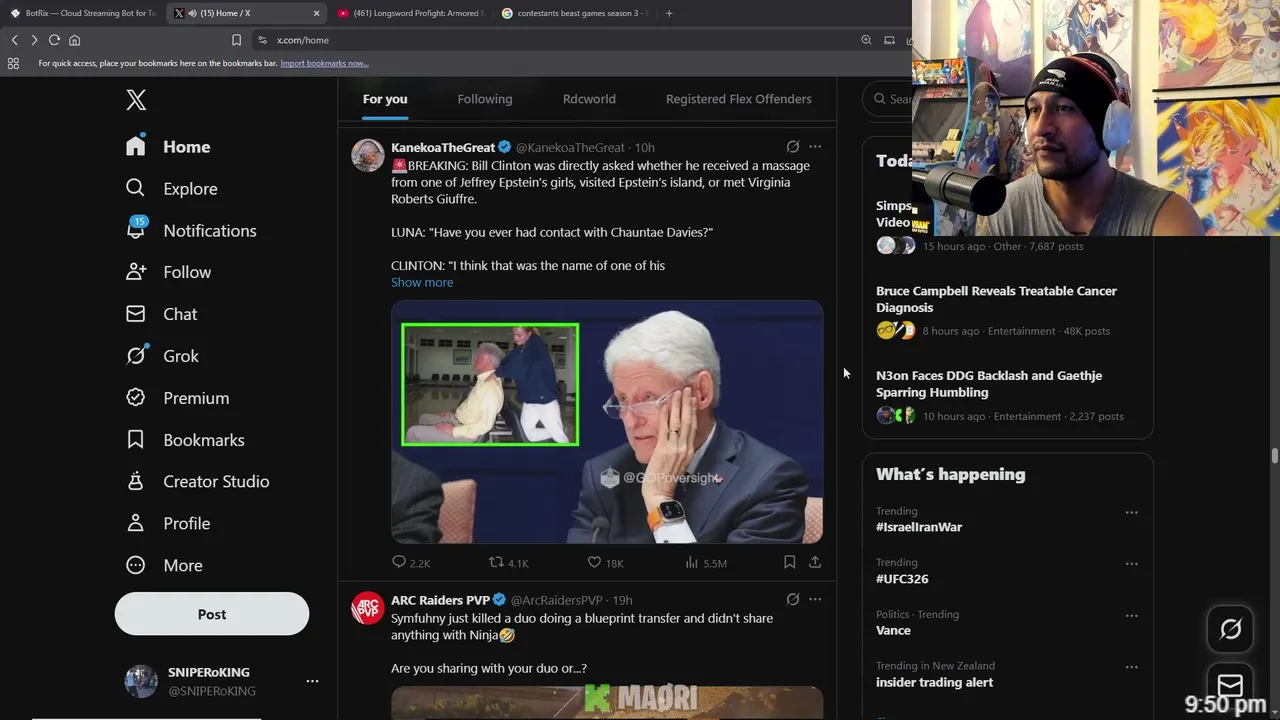View analytics 5.5M on Clinton post
This screenshot has width=1280, height=720.
point(706,563)
